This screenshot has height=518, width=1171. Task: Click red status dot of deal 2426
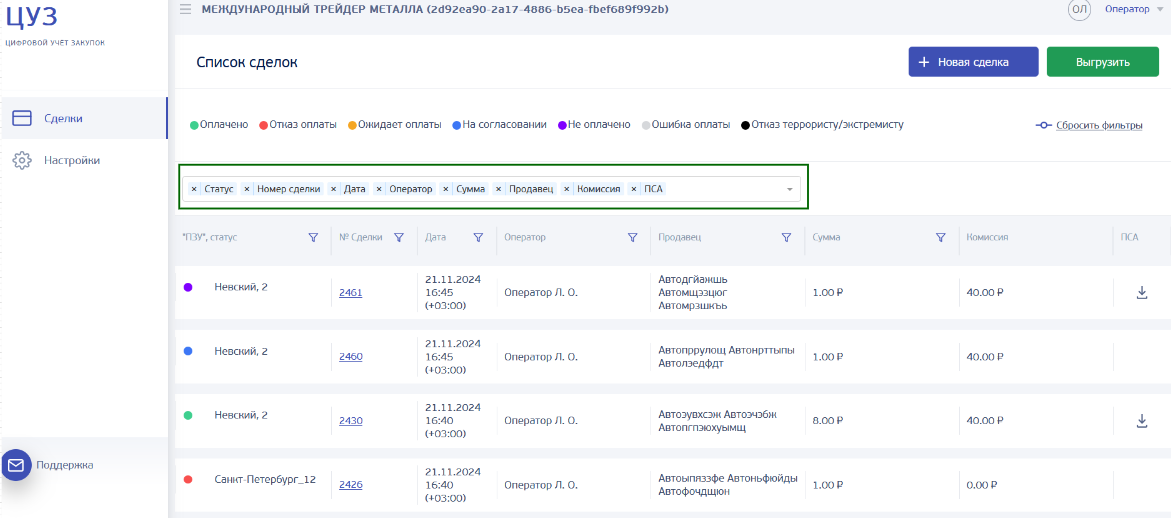click(188, 479)
